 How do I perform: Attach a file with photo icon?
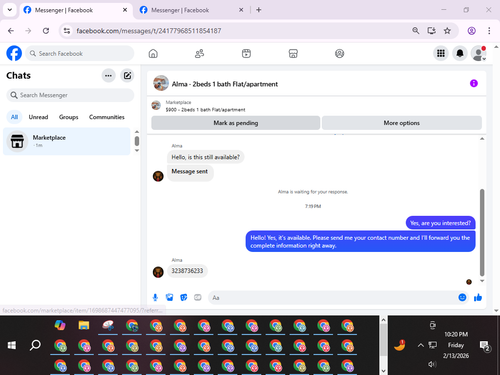coord(169,297)
